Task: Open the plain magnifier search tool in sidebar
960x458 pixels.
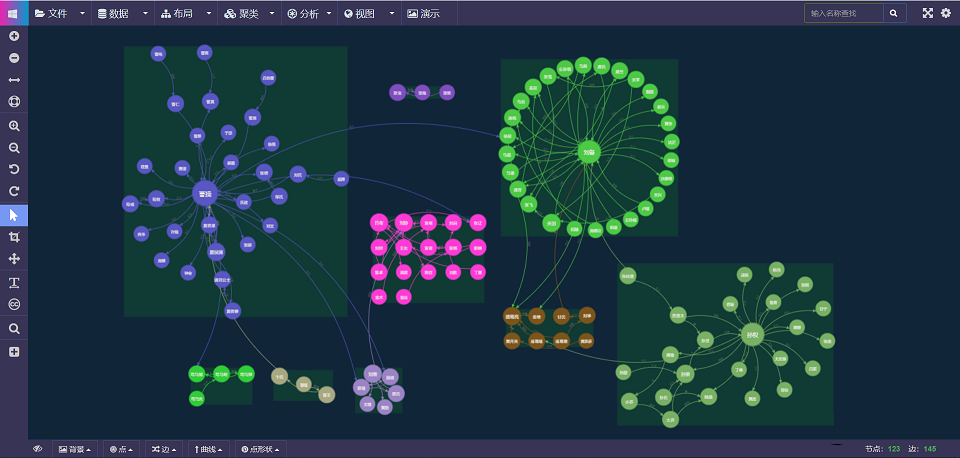Action: [14, 329]
